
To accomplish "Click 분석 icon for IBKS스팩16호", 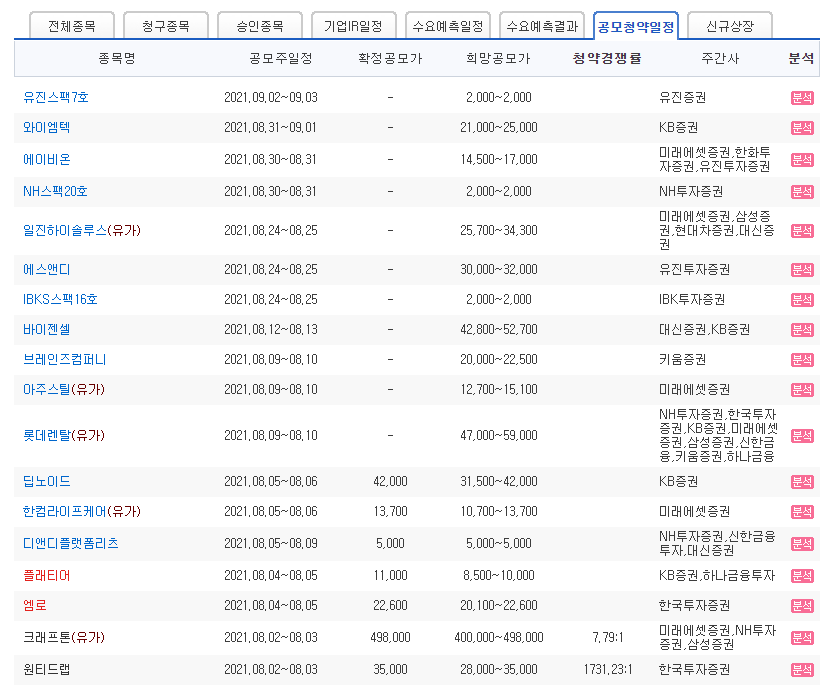I will click(802, 300).
